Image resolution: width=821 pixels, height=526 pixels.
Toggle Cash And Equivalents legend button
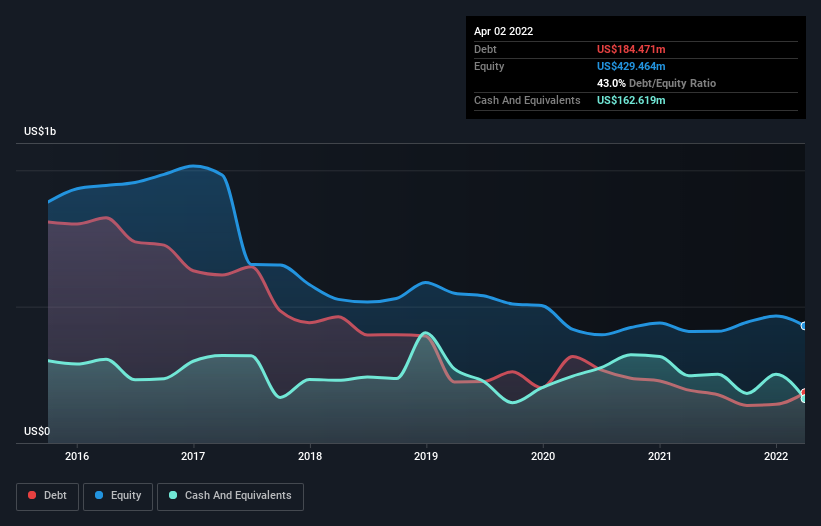[230, 496]
